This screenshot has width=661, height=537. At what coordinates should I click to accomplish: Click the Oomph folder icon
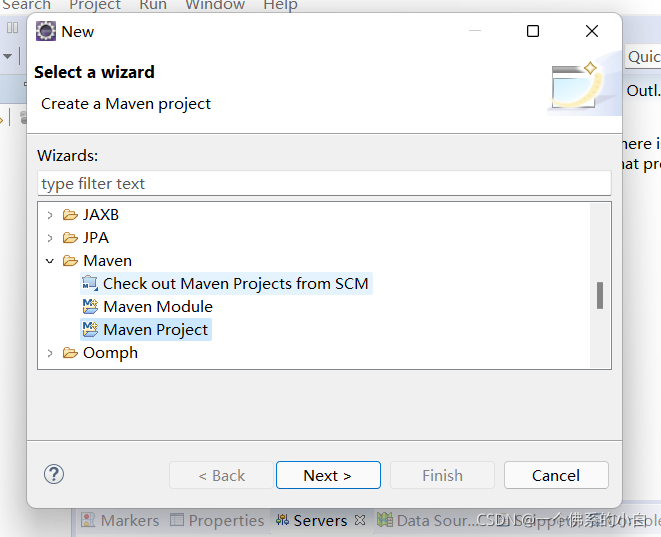[70, 353]
